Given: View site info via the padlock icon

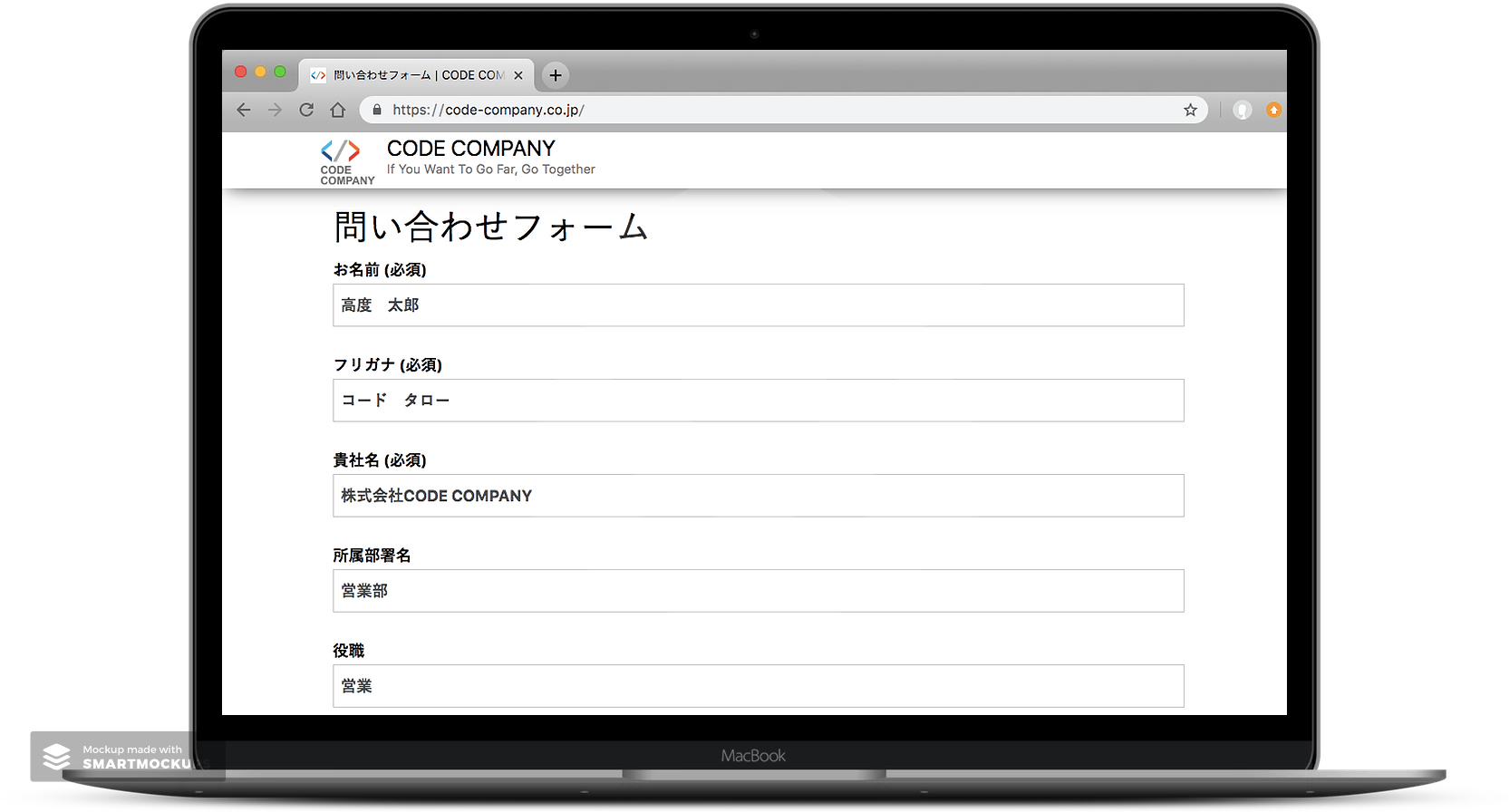Looking at the screenshot, I should 377,110.
